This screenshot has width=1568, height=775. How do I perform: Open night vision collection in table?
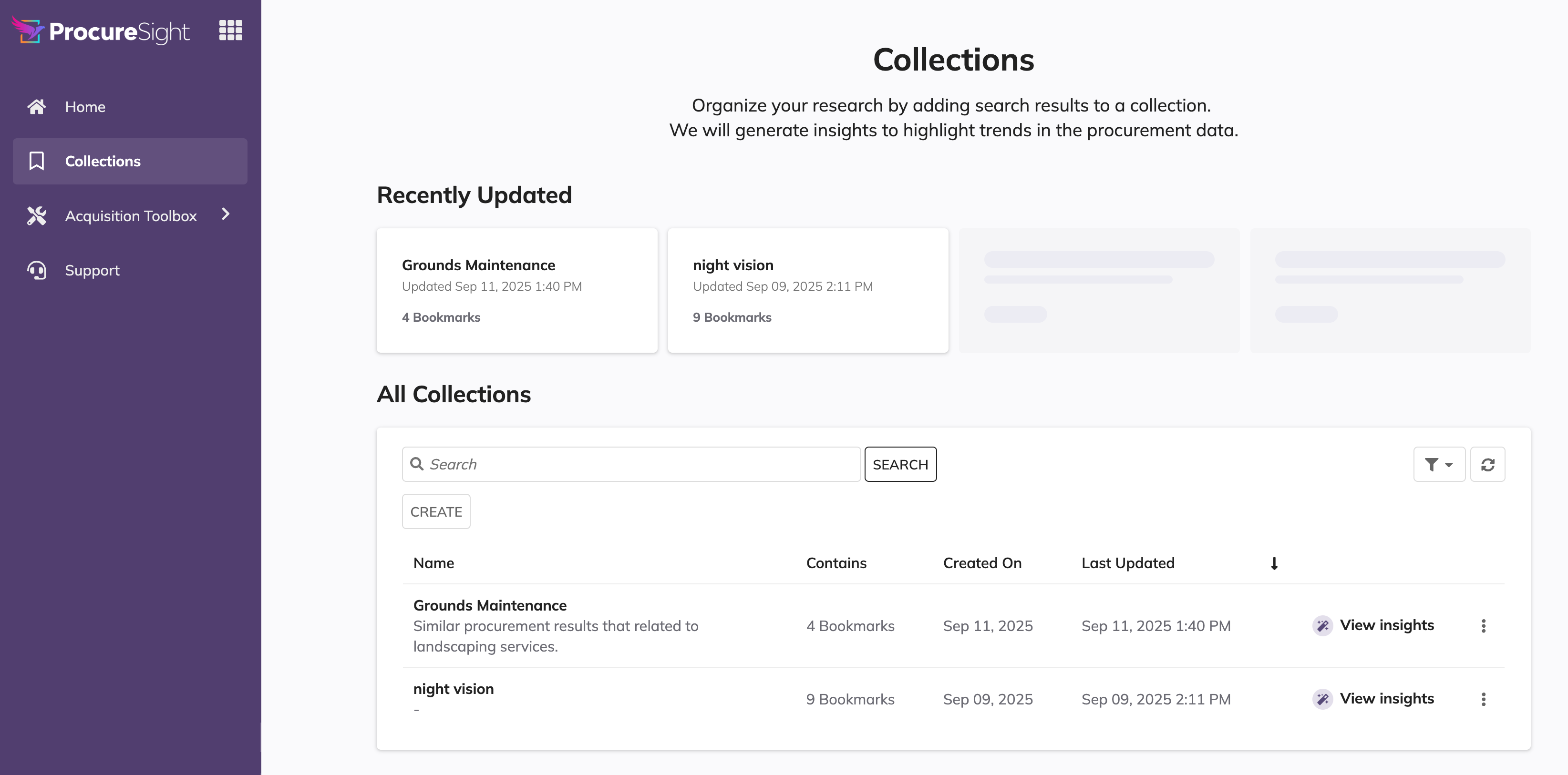tap(454, 689)
